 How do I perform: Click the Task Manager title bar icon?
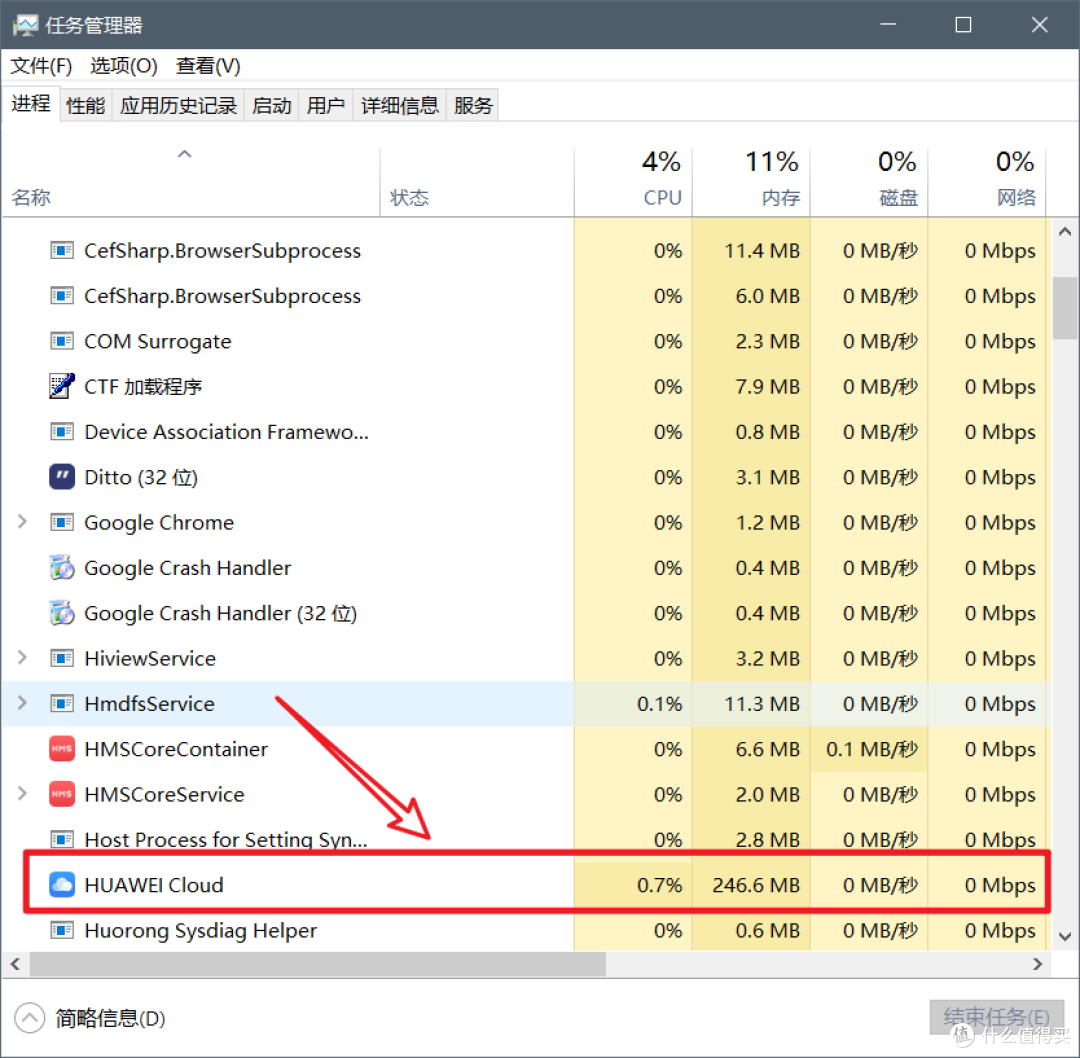click(25, 25)
